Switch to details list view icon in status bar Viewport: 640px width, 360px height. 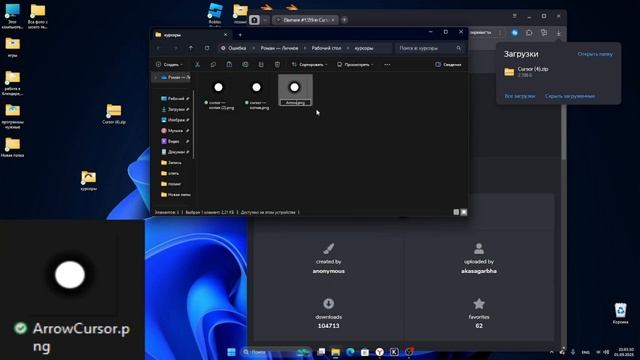456,212
